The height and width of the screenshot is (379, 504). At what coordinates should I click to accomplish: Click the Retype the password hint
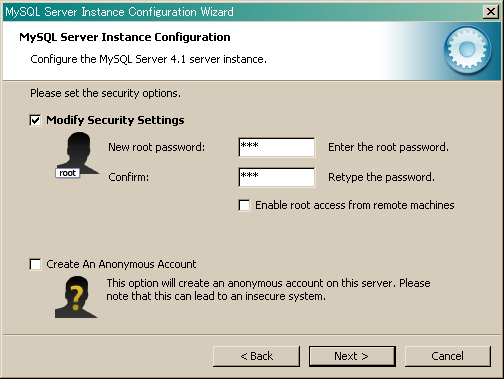coord(382,177)
